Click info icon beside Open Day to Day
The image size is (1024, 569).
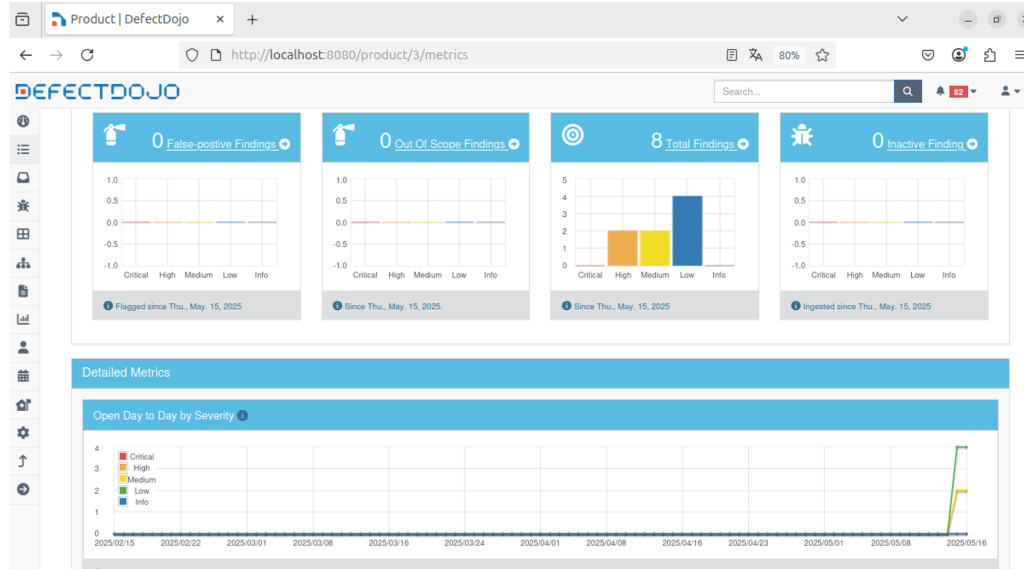(243, 415)
